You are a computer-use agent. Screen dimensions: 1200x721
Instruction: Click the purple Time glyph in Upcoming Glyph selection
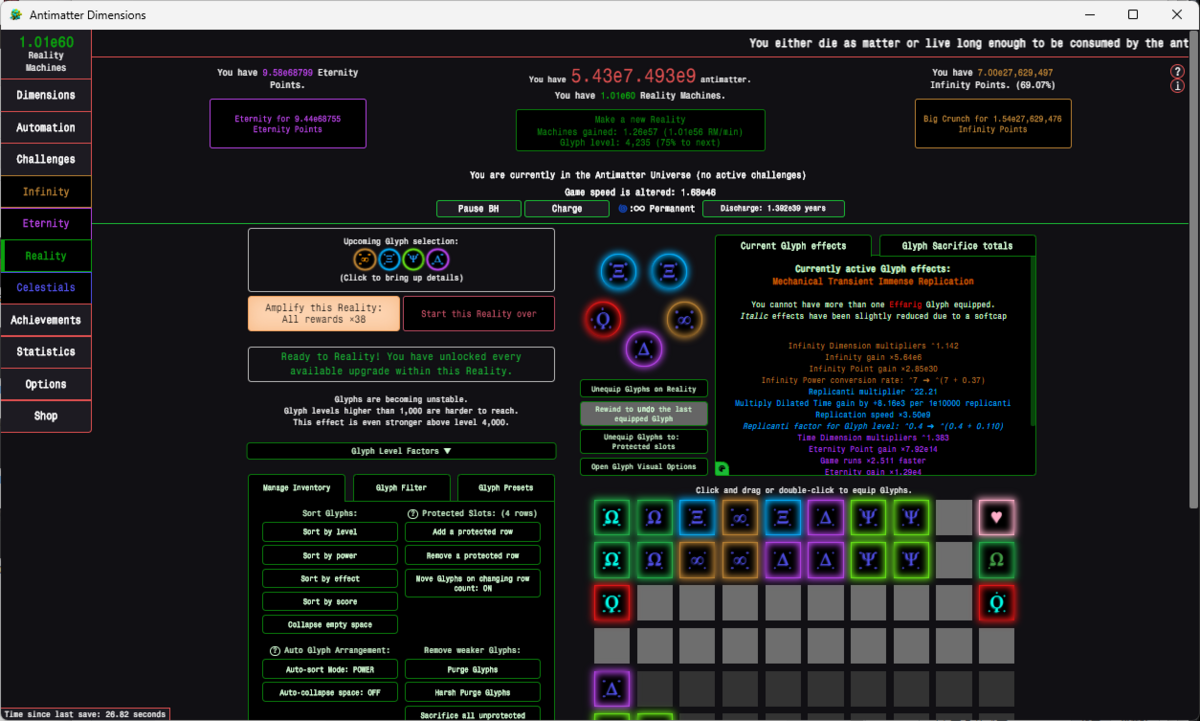tap(437, 259)
